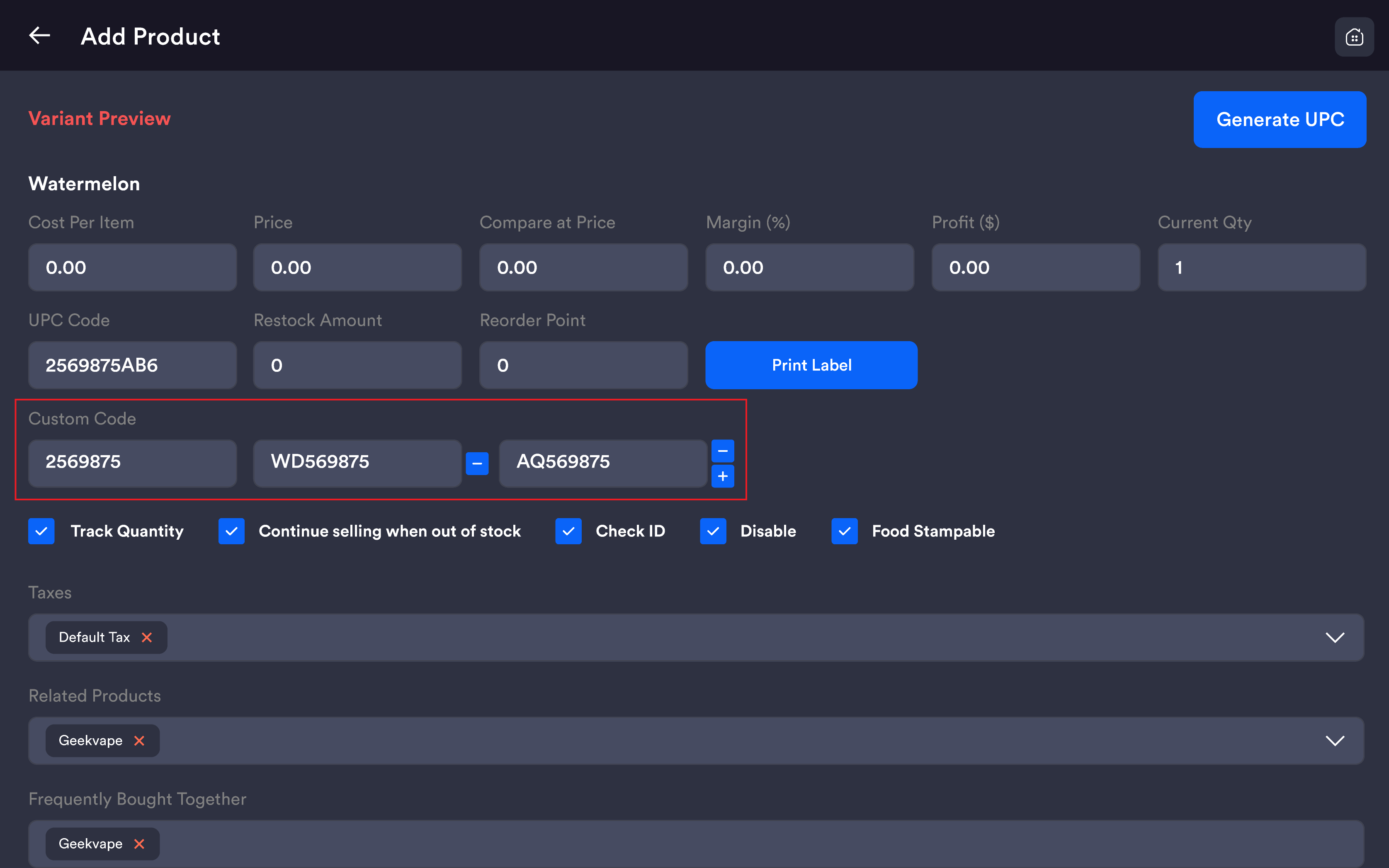
Task: Click the Check ID label
Action: coord(631,531)
